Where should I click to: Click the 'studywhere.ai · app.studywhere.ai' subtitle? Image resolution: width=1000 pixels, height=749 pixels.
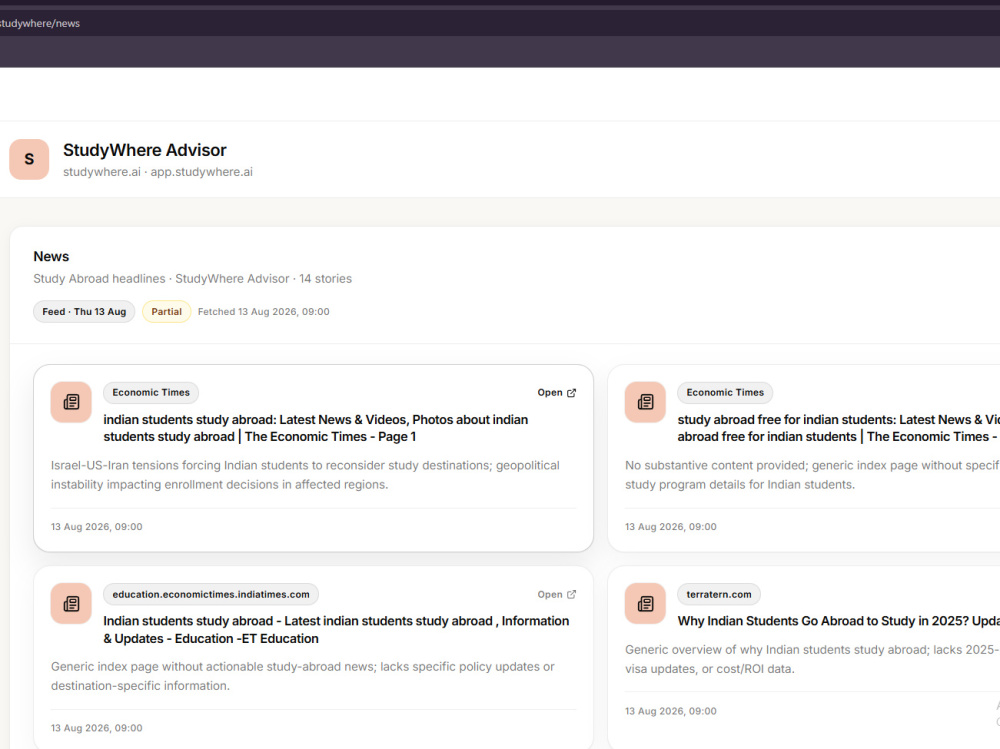158,172
